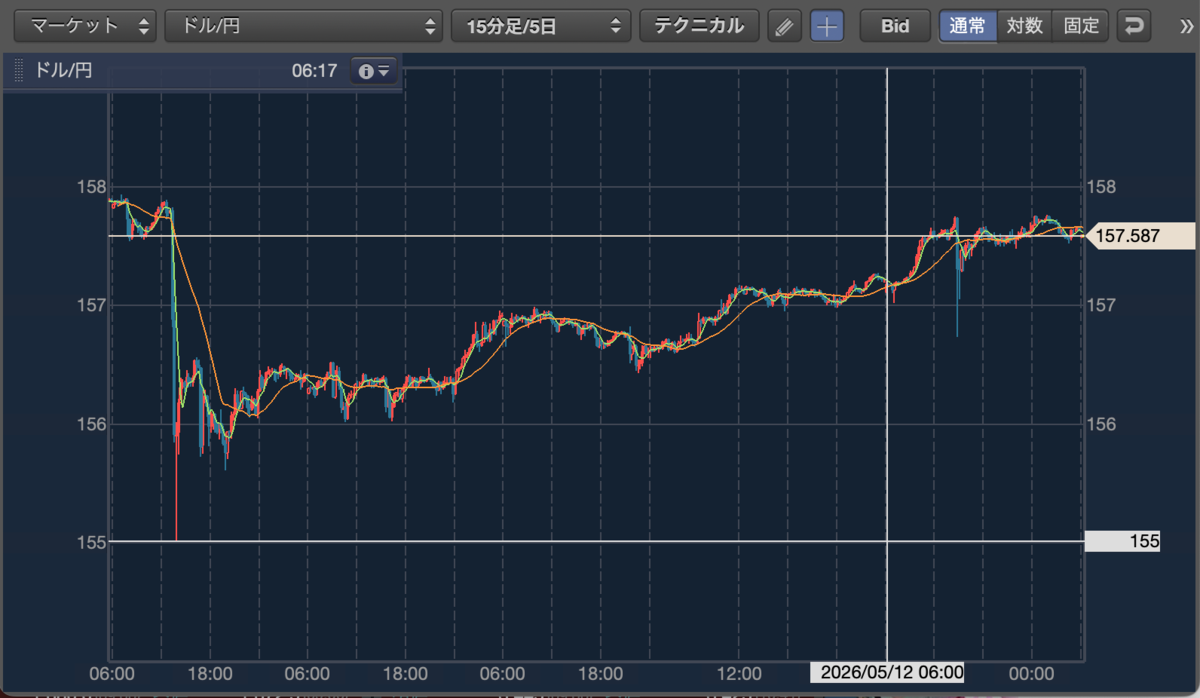Click the テクニカル button

coord(699,26)
